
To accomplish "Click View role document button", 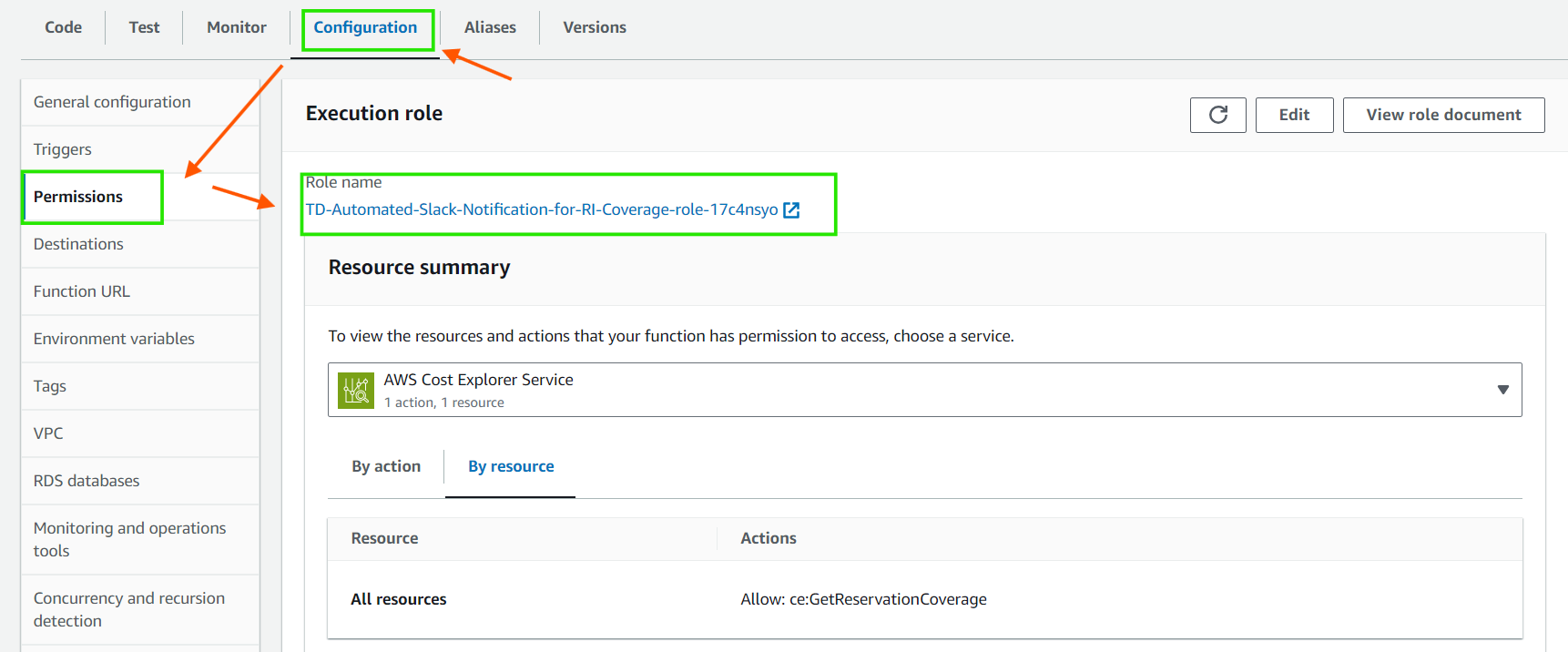I will click(1443, 115).
